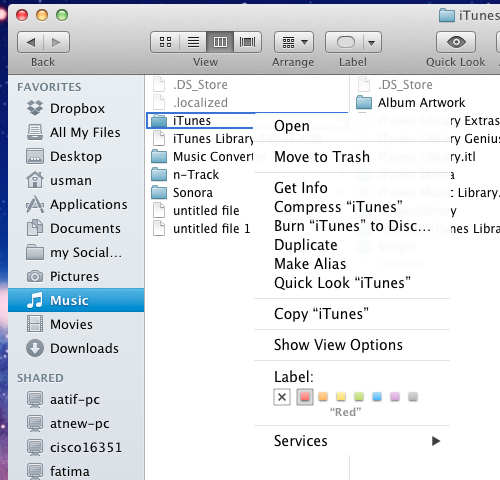Choose Make Alias

tap(352, 264)
